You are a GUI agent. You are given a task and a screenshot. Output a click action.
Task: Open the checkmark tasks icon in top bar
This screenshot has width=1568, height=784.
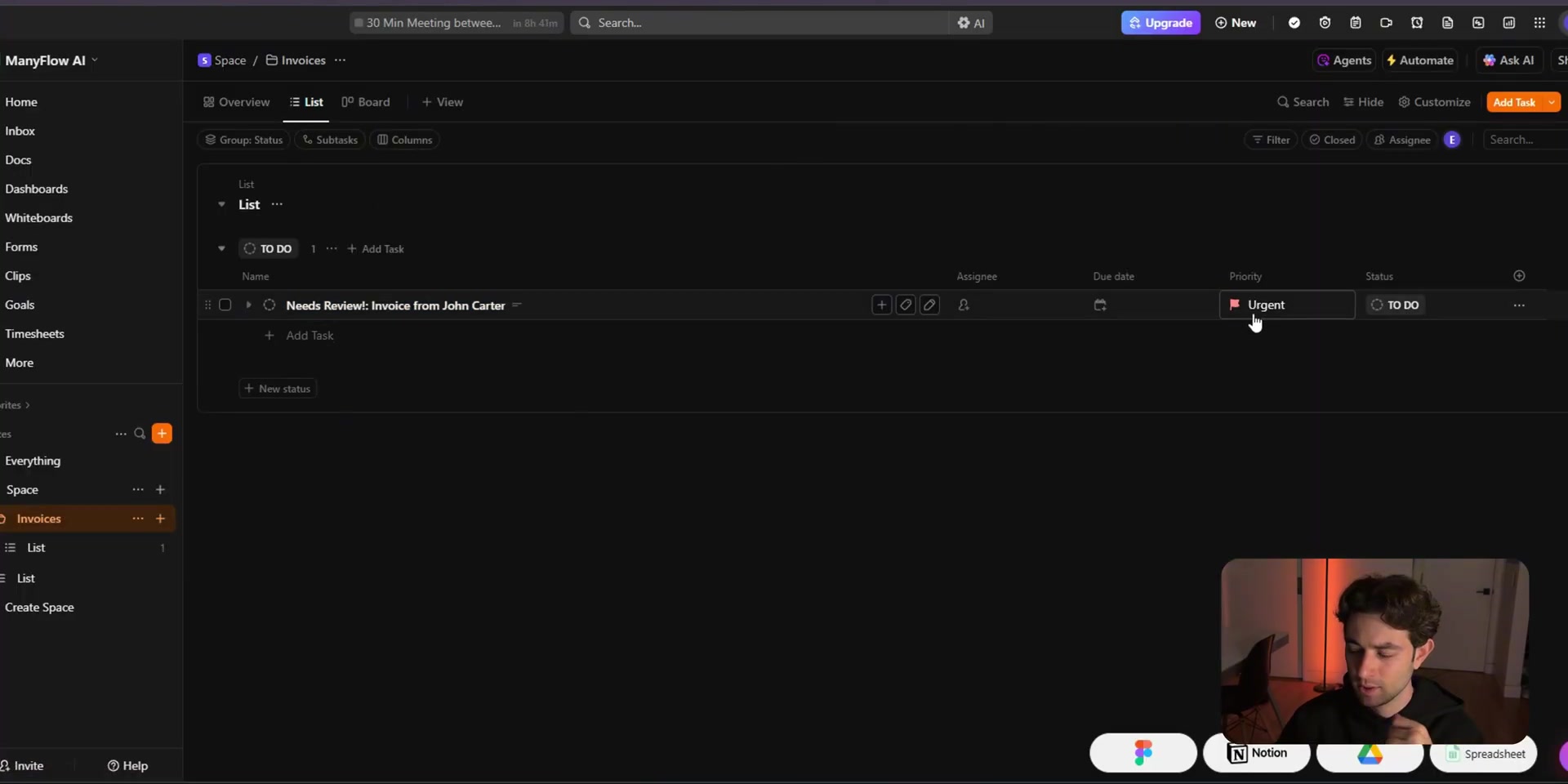(1294, 23)
